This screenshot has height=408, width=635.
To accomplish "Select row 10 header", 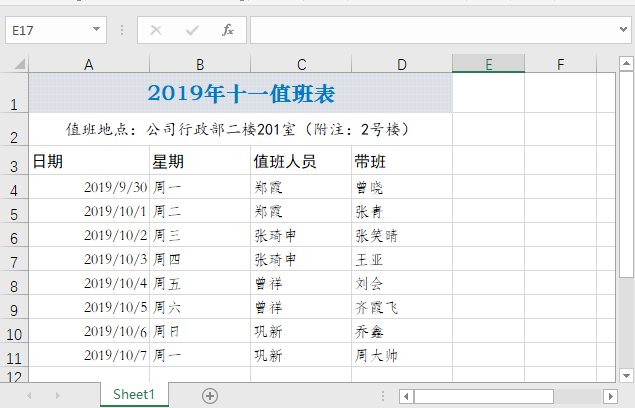I will coord(14,331).
